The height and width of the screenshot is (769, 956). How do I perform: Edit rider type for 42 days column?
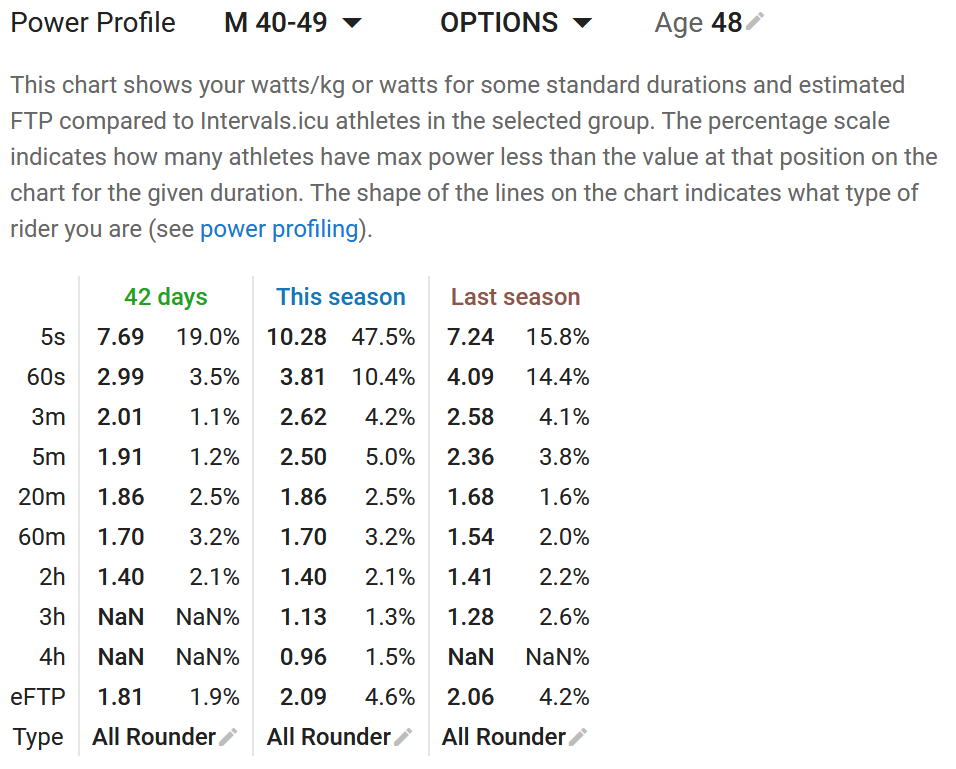[x=228, y=737]
